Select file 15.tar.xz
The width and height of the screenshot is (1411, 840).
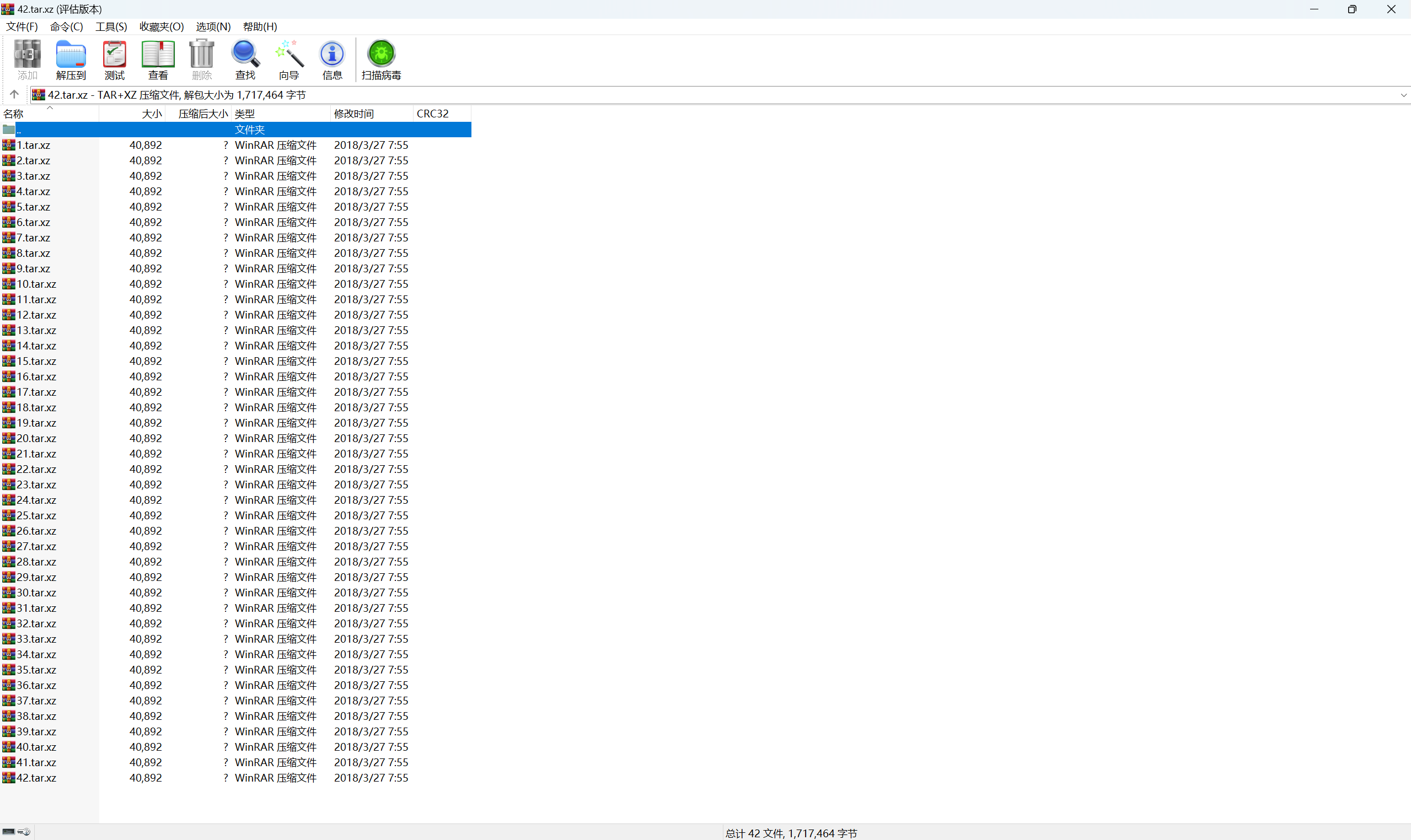coord(36,361)
